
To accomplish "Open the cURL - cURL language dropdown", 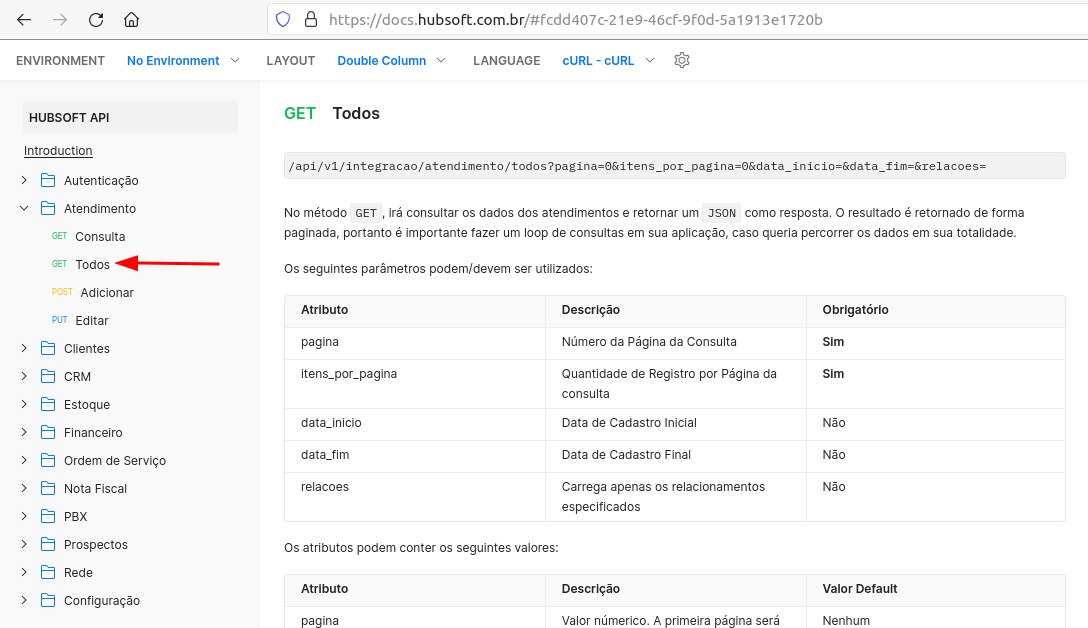I will click(x=609, y=60).
